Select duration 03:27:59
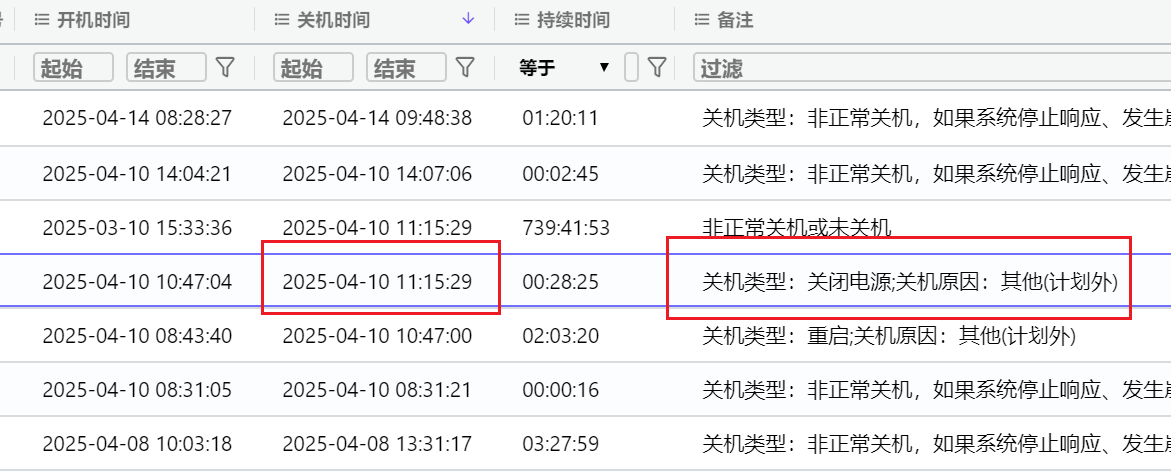This screenshot has width=1171, height=472. [560, 444]
